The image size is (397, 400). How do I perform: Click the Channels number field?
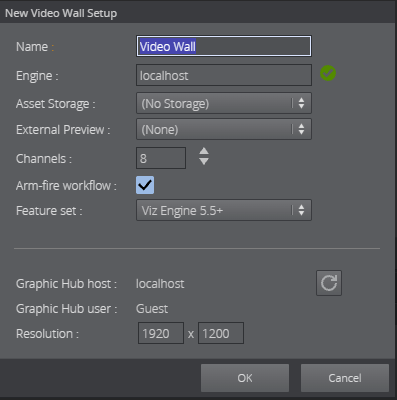[x=161, y=158]
